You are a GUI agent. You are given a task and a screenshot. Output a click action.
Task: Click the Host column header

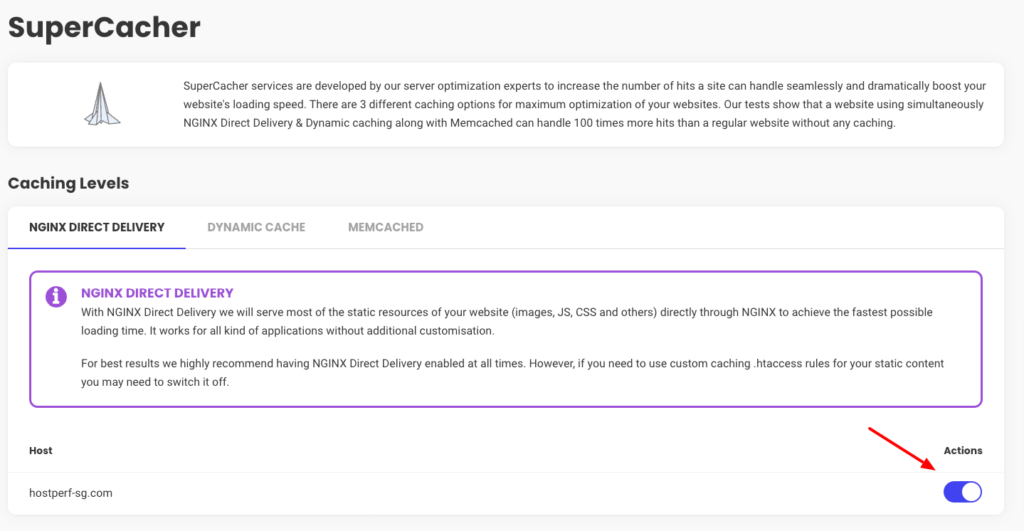[40, 451]
